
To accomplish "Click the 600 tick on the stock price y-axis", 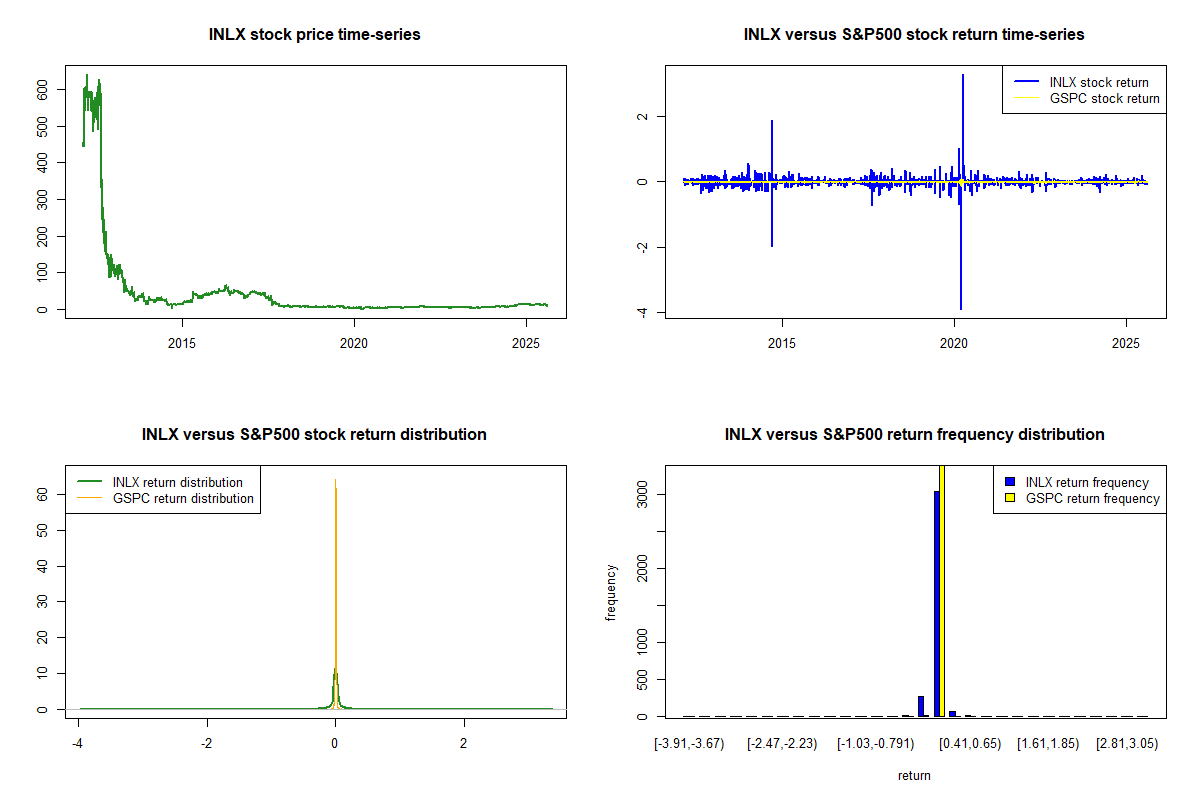I will tap(43, 91).
